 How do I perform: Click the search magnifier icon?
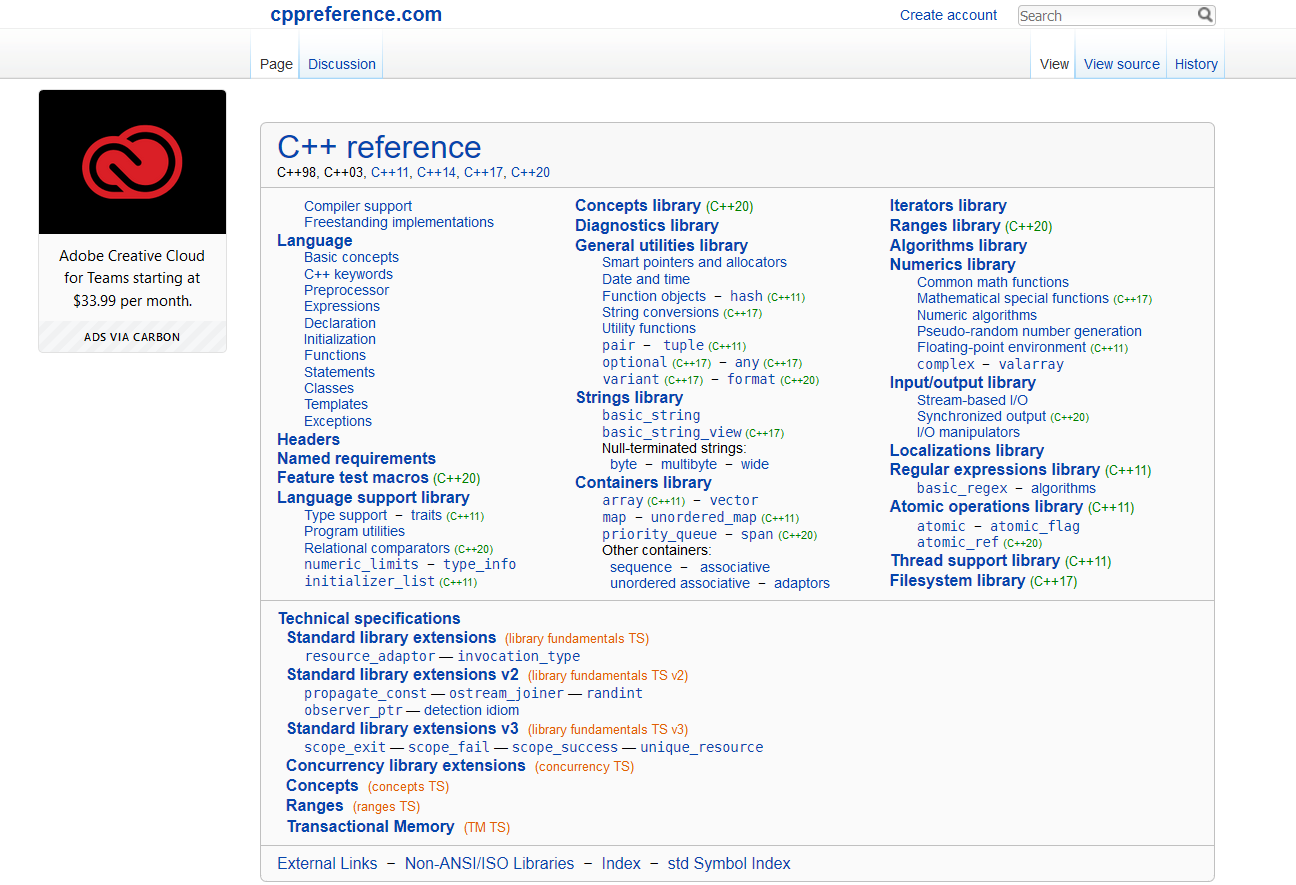pyautogui.click(x=1205, y=15)
